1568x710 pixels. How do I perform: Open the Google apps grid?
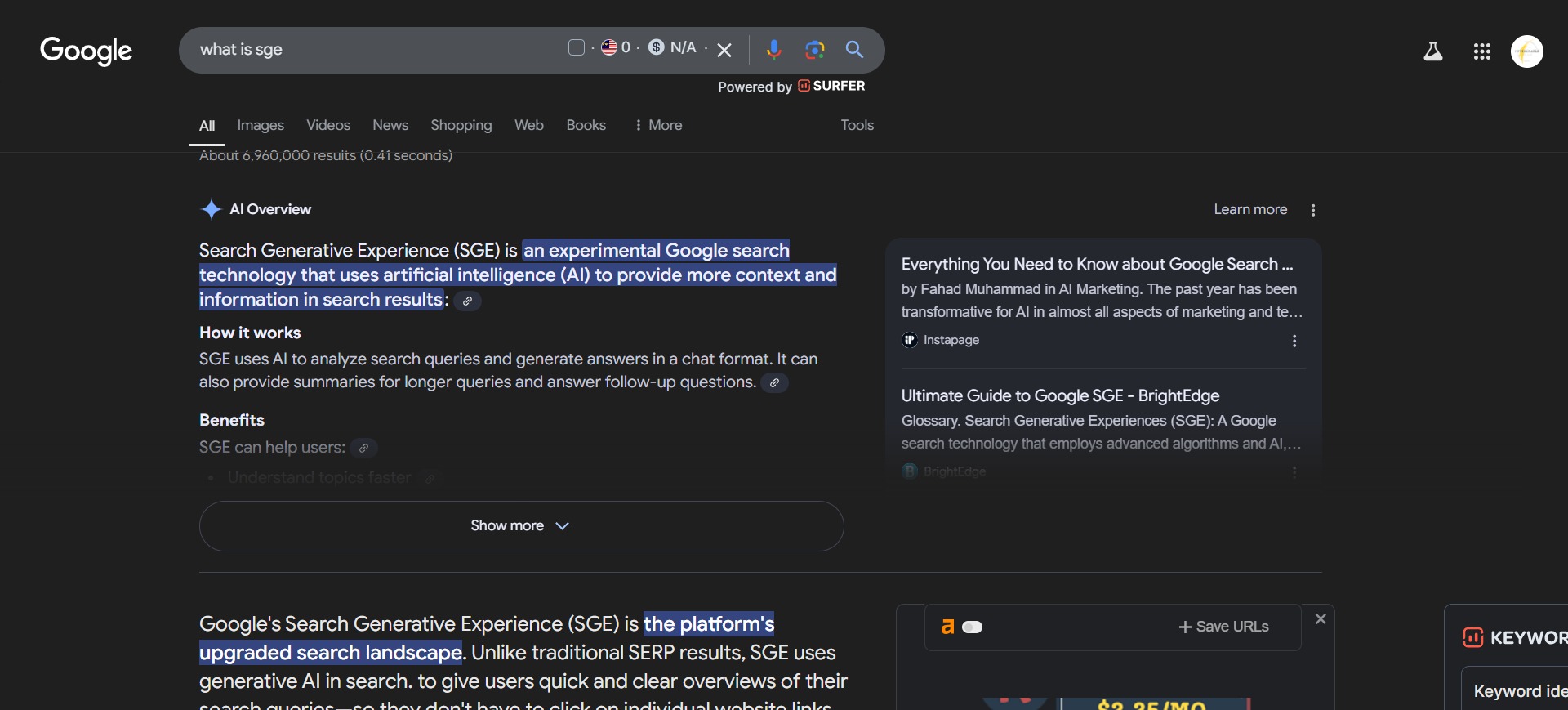tap(1482, 52)
